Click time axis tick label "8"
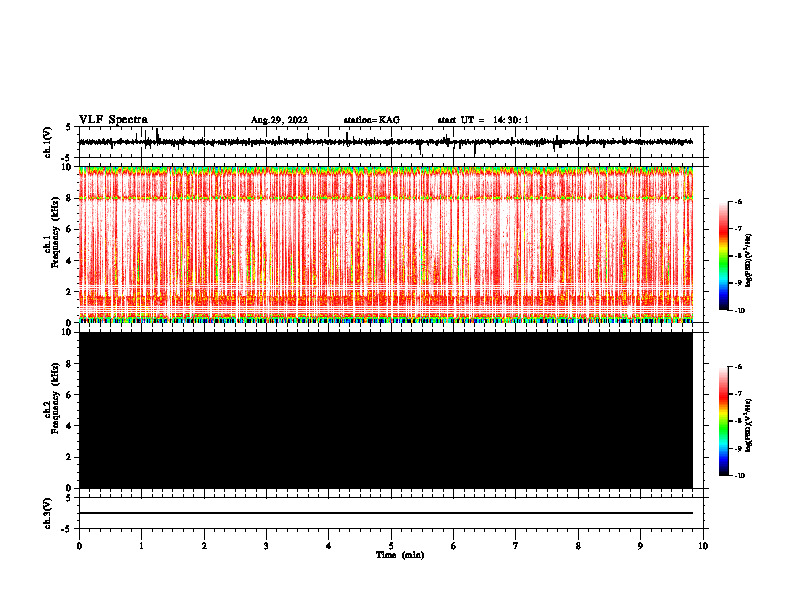The image size is (792, 612). point(578,546)
